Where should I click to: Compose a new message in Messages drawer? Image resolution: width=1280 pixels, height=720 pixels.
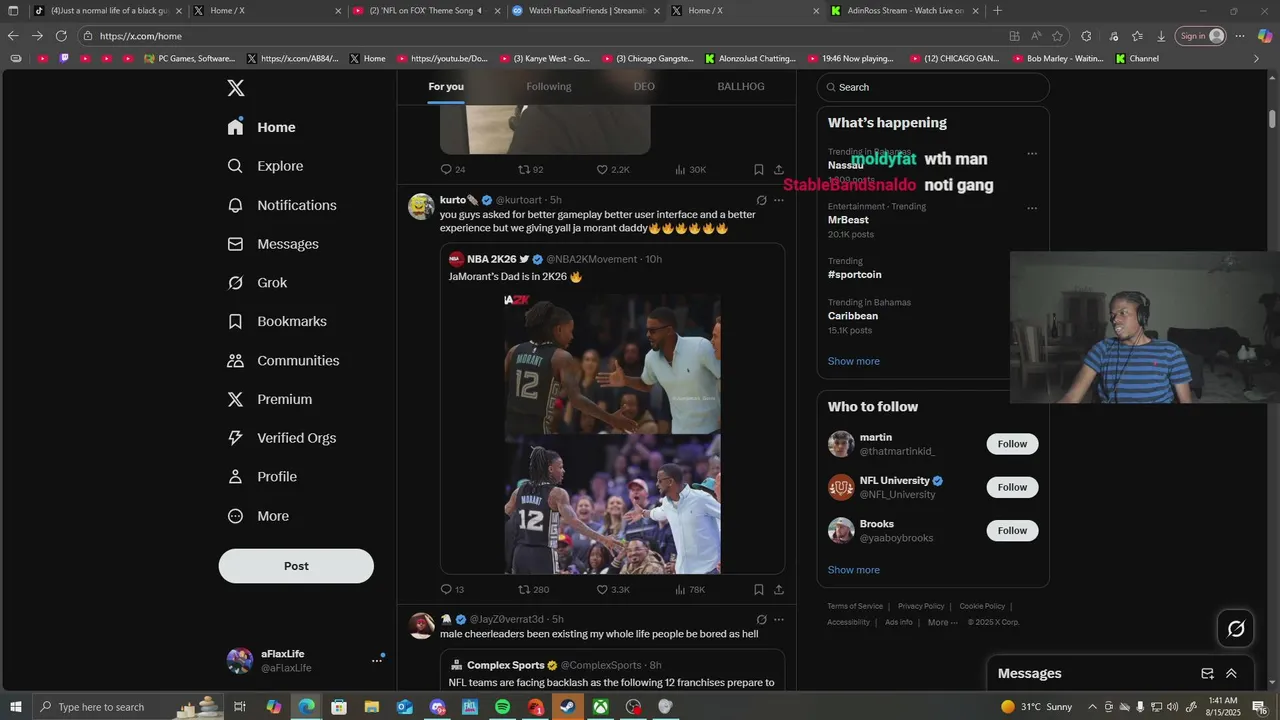1207,674
